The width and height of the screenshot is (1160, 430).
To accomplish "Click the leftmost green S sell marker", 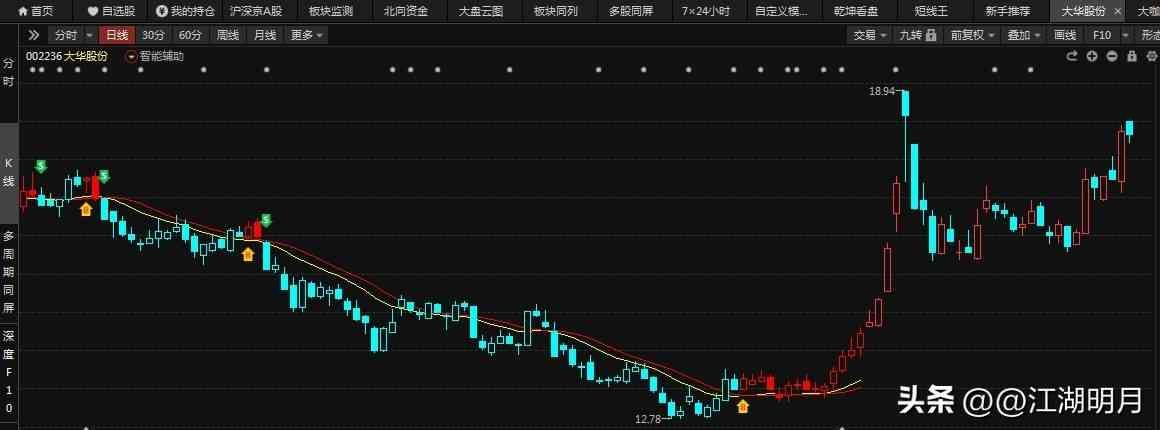I will pos(41,166).
